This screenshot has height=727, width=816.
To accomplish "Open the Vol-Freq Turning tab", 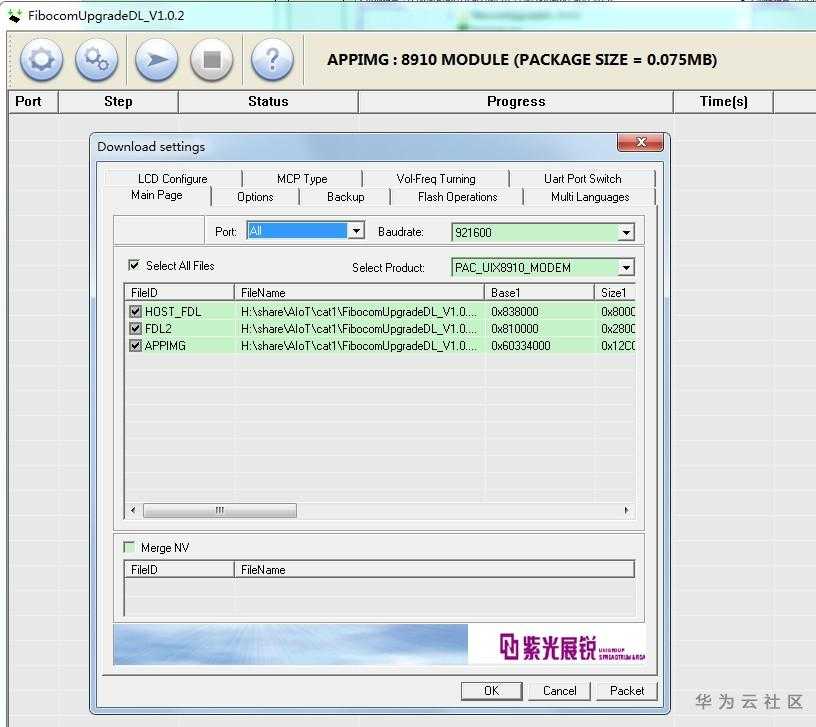I will [436, 178].
